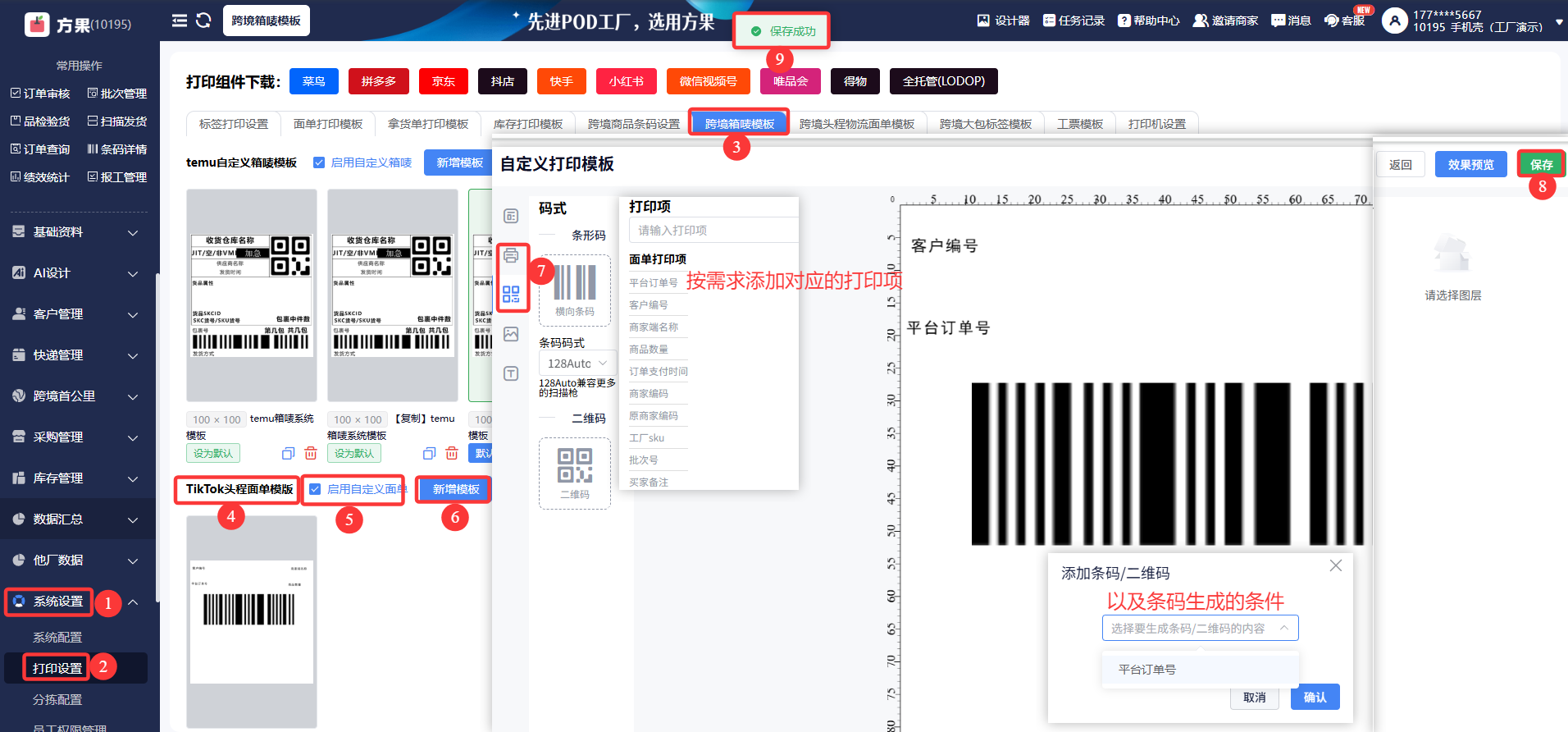This screenshot has height=732, width=1568.
Task: Download the 菜鸟 print component
Action: (x=313, y=81)
